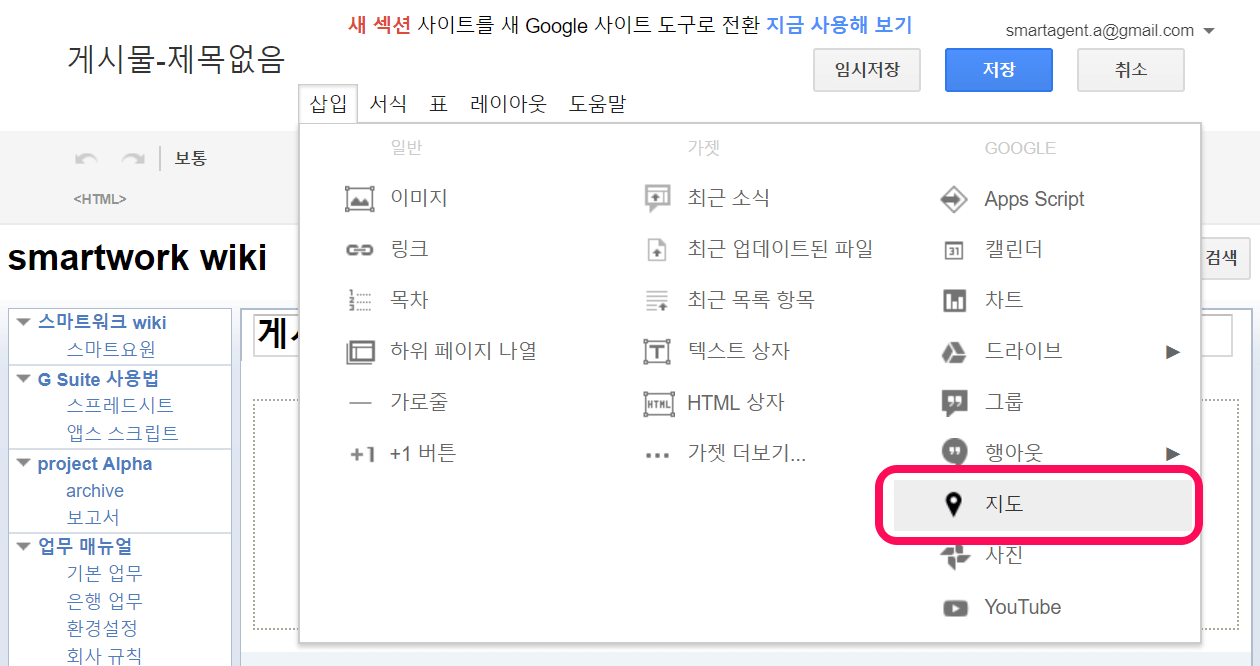1260x666 pixels.
Task: Open the account dropdown next to email
Action: click(x=1210, y=31)
